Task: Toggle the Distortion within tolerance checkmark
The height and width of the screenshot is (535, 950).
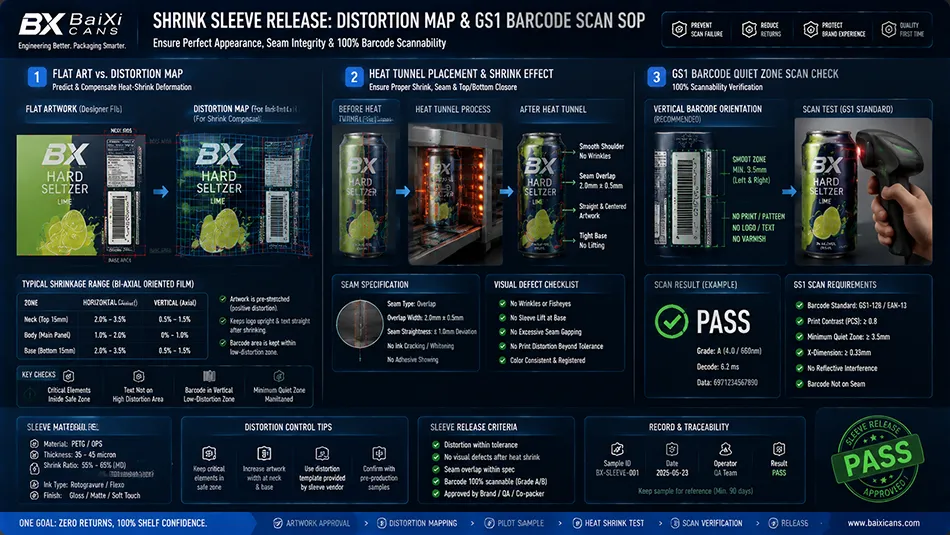Action: (436, 445)
